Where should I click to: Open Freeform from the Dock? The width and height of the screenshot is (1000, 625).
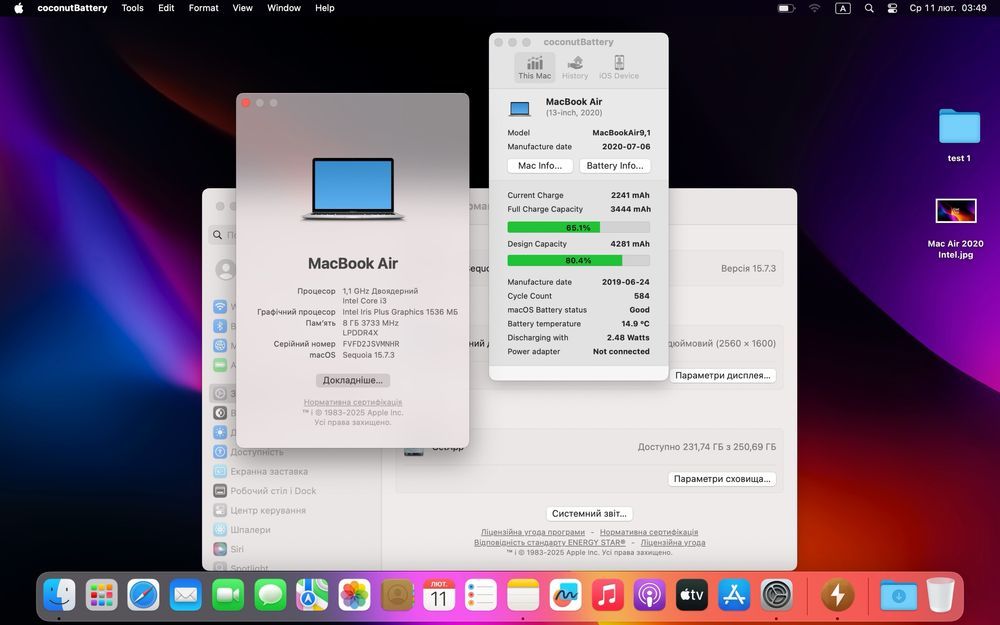(565, 596)
